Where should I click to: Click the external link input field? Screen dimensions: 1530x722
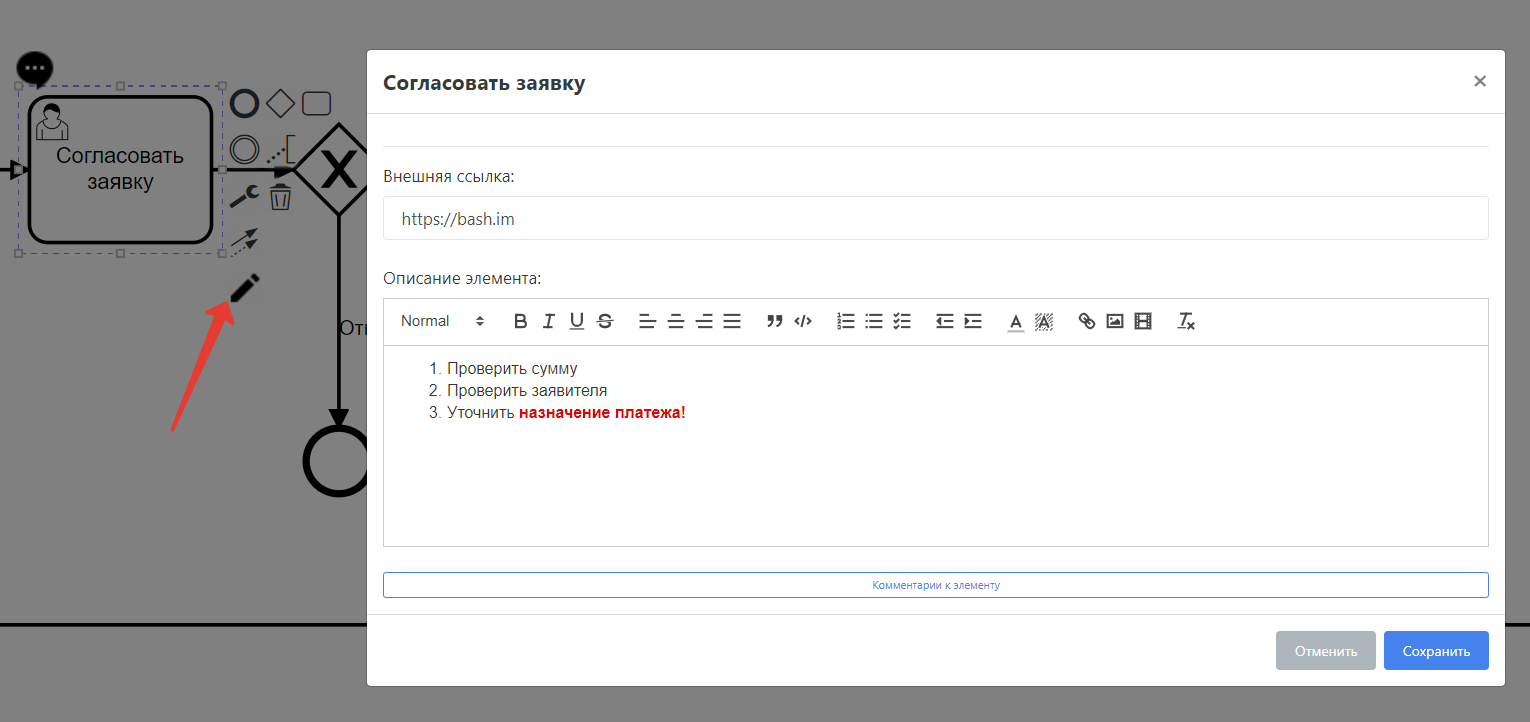coord(936,218)
